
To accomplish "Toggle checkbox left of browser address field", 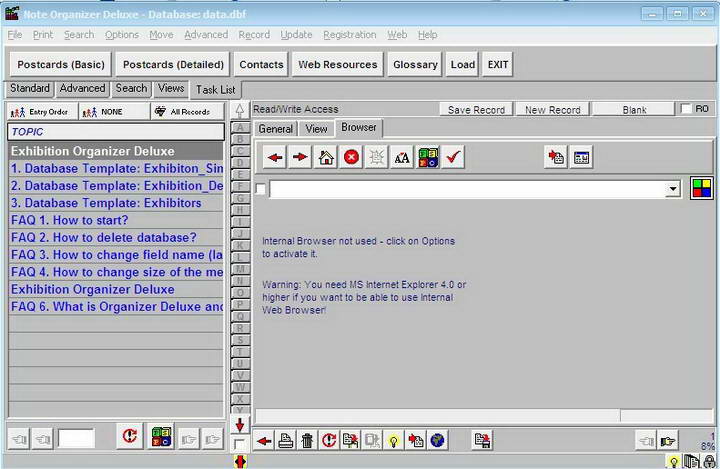I will tap(260, 189).
